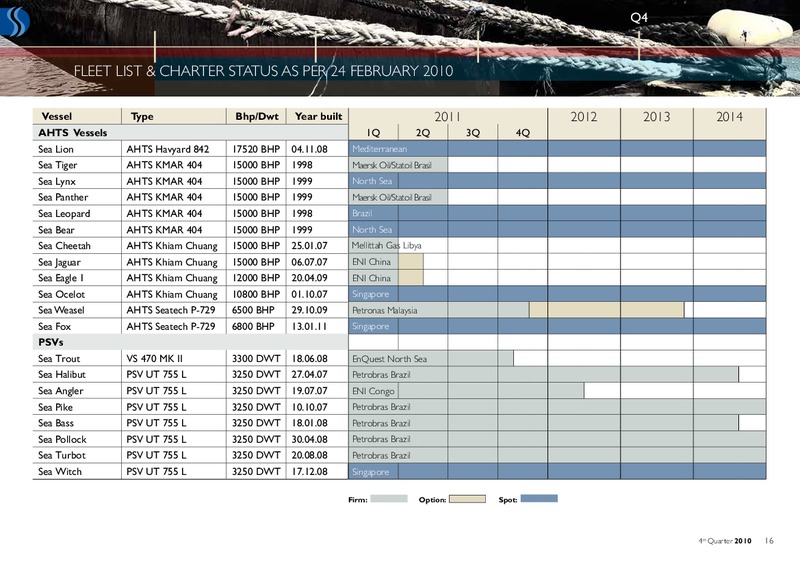Screen dimensions: 800x566
Task: Click 'Singapore' spot bar for Sea Witch
Action: [557, 472]
